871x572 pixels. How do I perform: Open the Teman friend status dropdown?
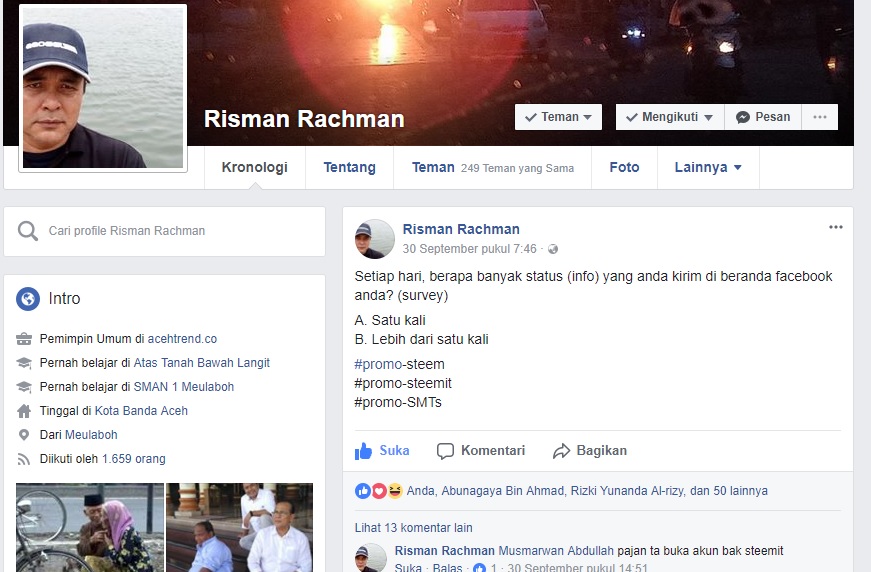point(558,117)
